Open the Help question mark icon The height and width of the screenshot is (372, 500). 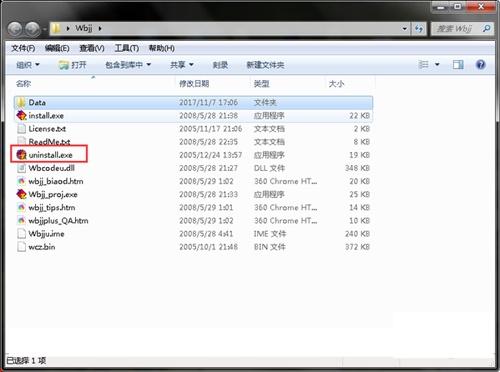point(480,64)
